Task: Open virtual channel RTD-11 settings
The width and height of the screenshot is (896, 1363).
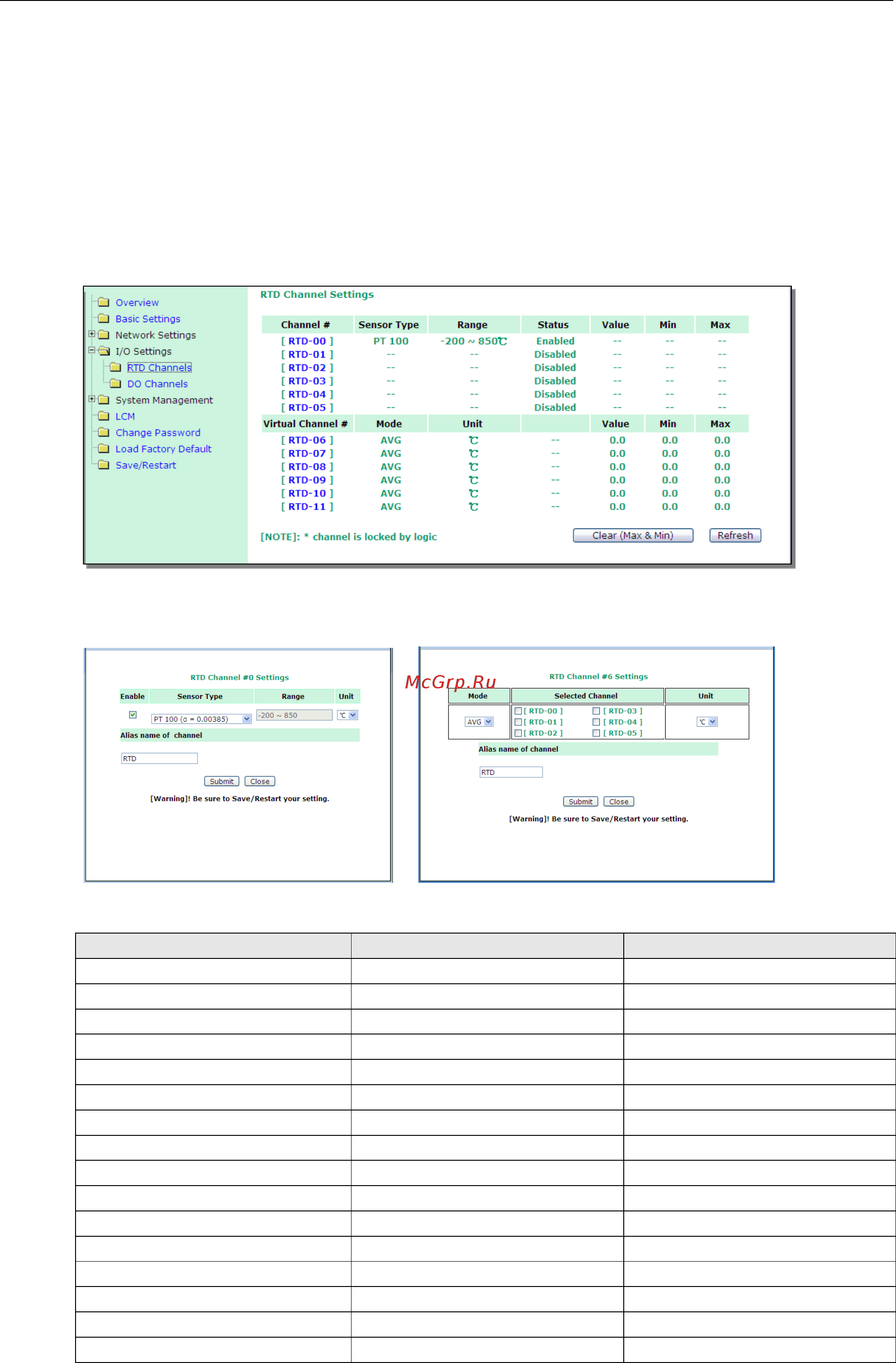Action: pos(307,507)
